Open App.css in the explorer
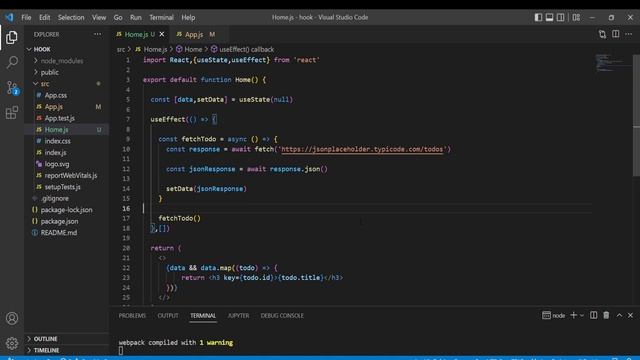The image size is (640, 360). click(x=66, y=95)
